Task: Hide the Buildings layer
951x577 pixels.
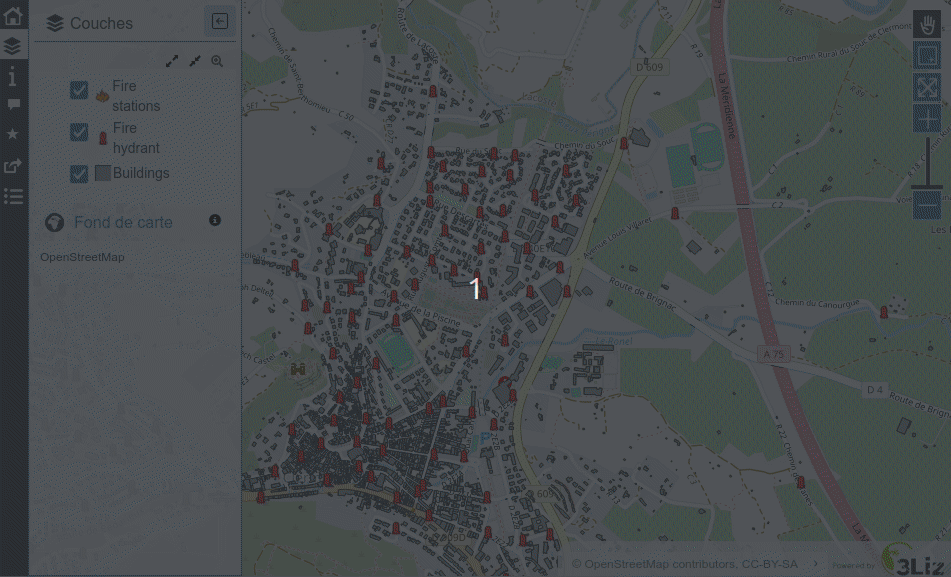Action: point(80,174)
